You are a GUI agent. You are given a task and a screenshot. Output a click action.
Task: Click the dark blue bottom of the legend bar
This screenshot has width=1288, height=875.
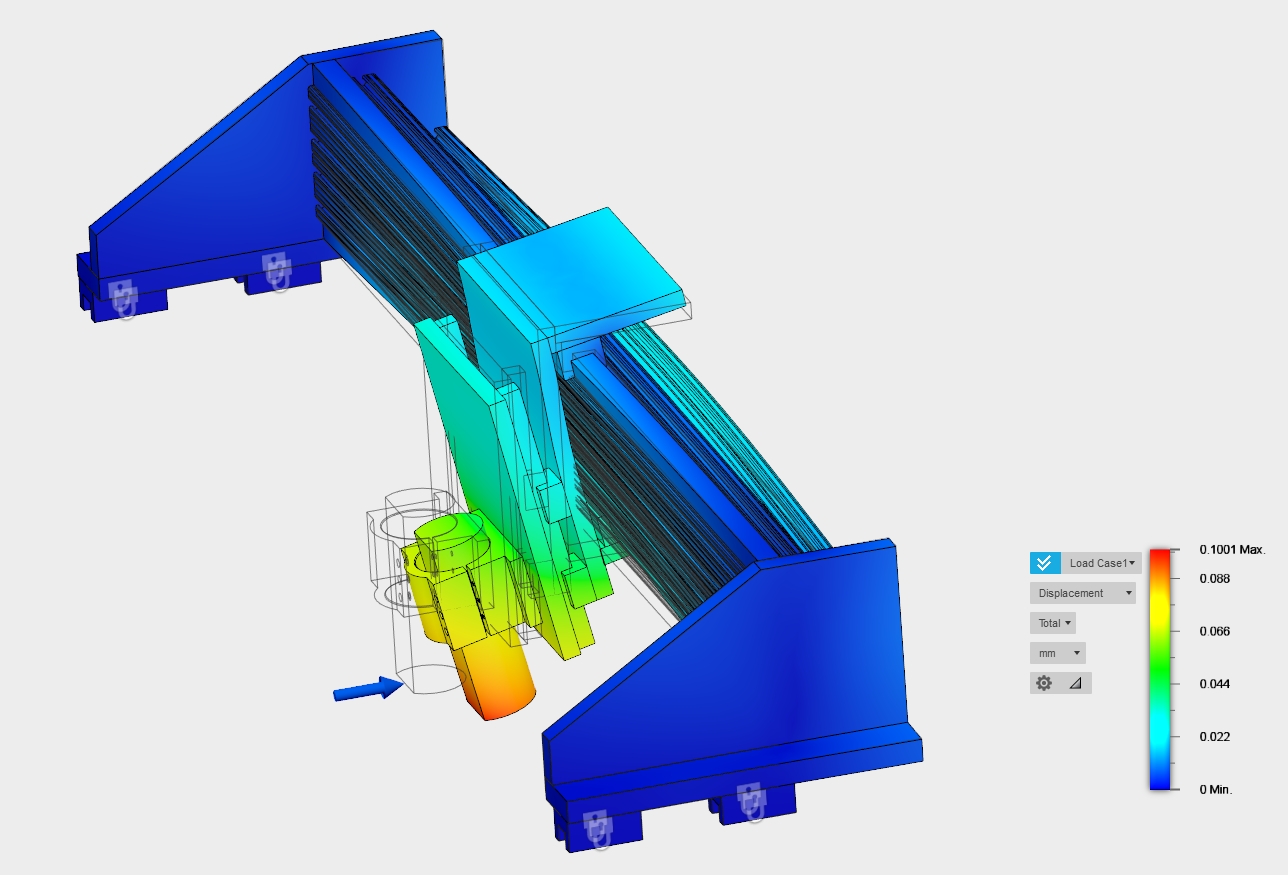pyautogui.click(x=1161, y=783)
